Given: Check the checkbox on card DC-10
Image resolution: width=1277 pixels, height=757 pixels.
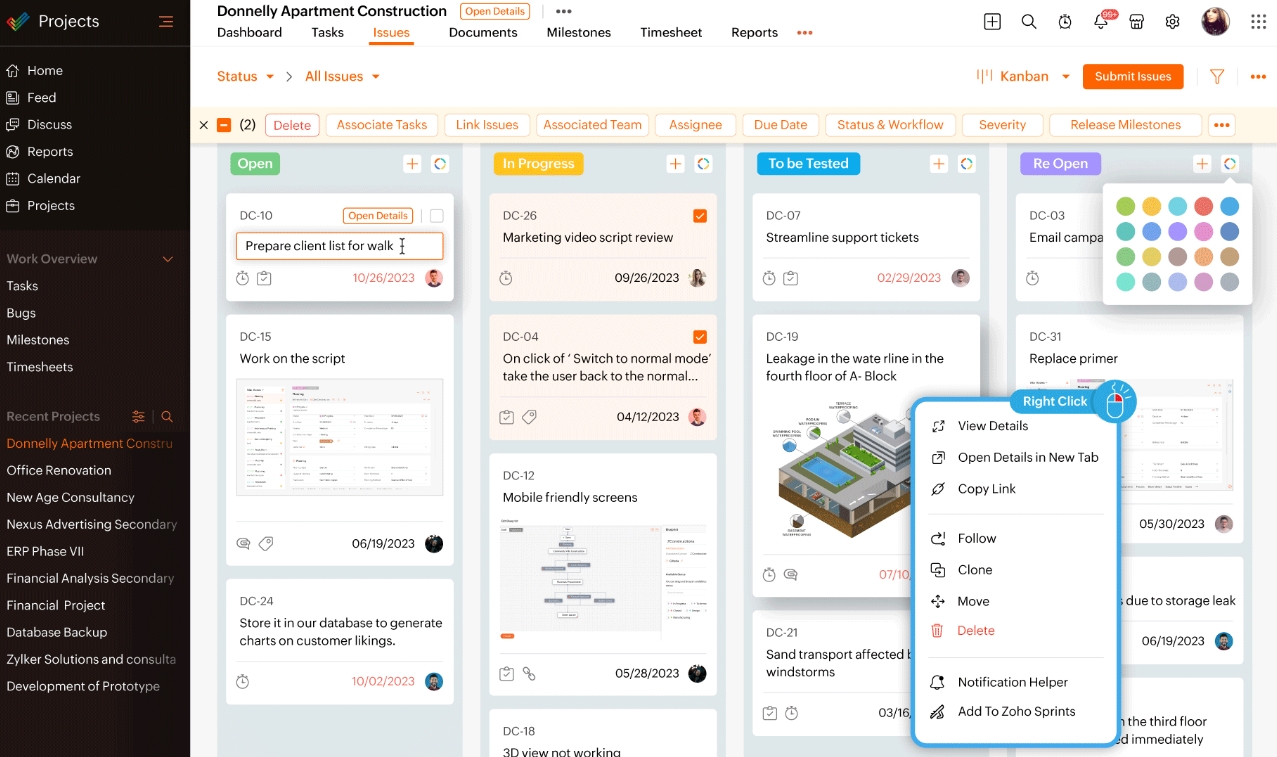Looking at the screenshot, I should [x=437, y=215].
